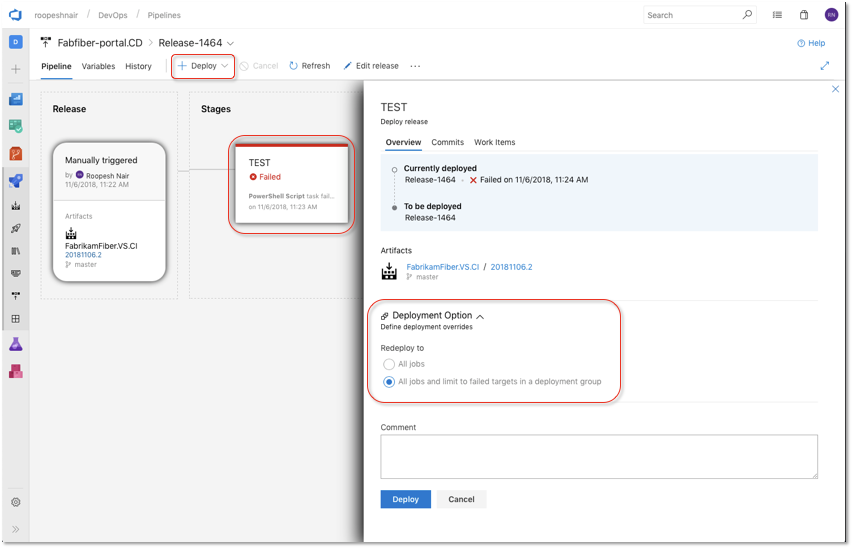Screen dimensions: 853x549
Task: Open Boards icon in left sidebar
Action: click(16, 126)
